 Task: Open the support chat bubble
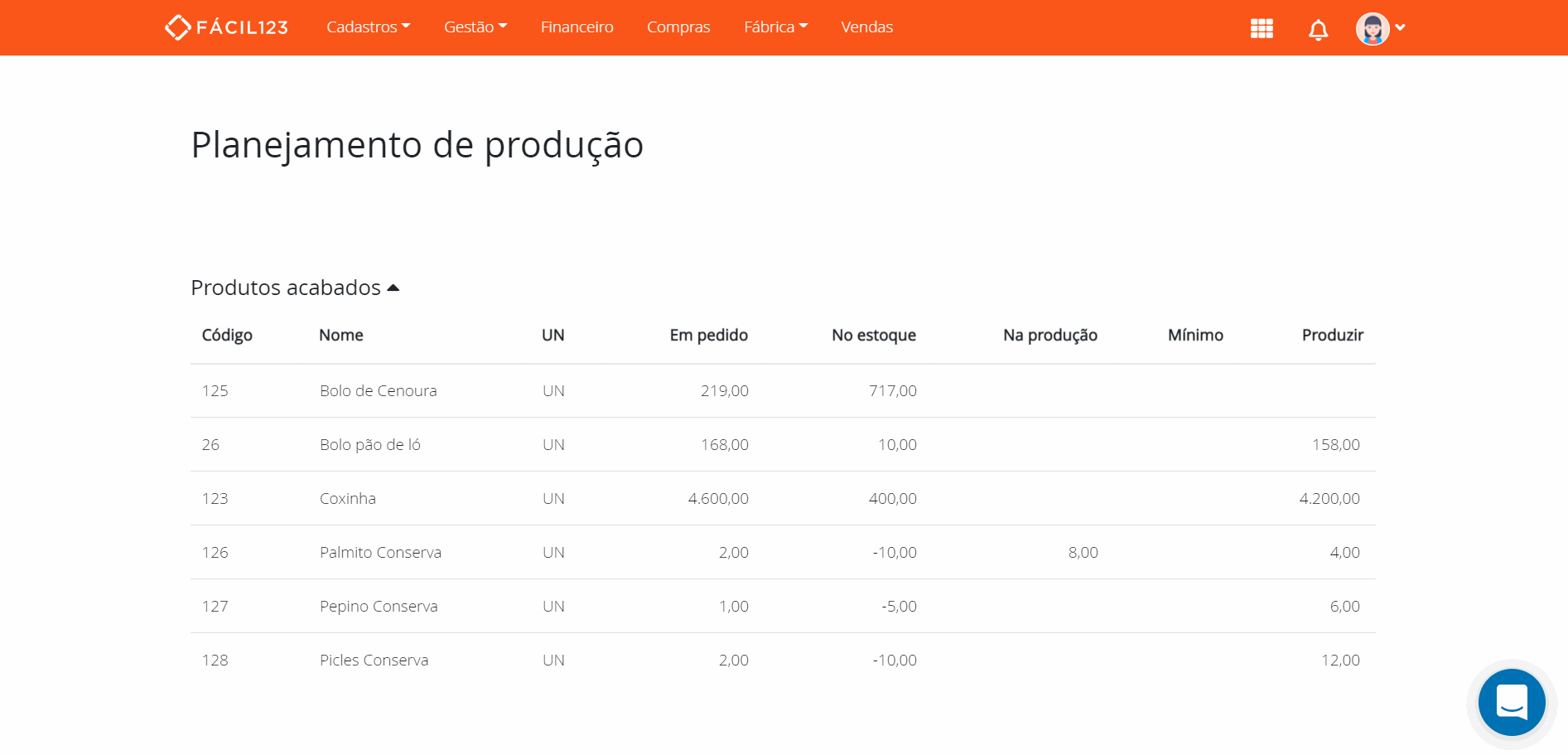click(x=1511, y=702)
